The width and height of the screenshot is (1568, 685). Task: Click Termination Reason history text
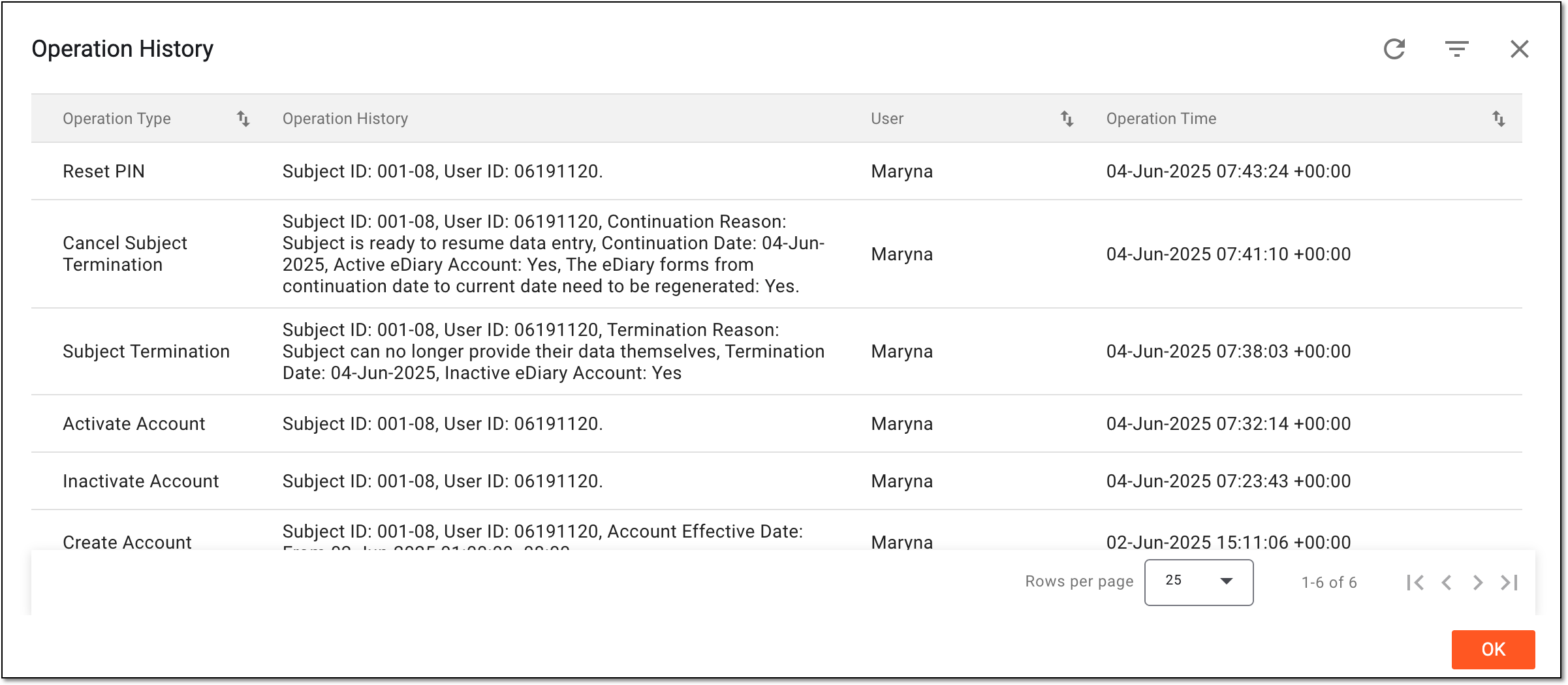click(554, 352)
